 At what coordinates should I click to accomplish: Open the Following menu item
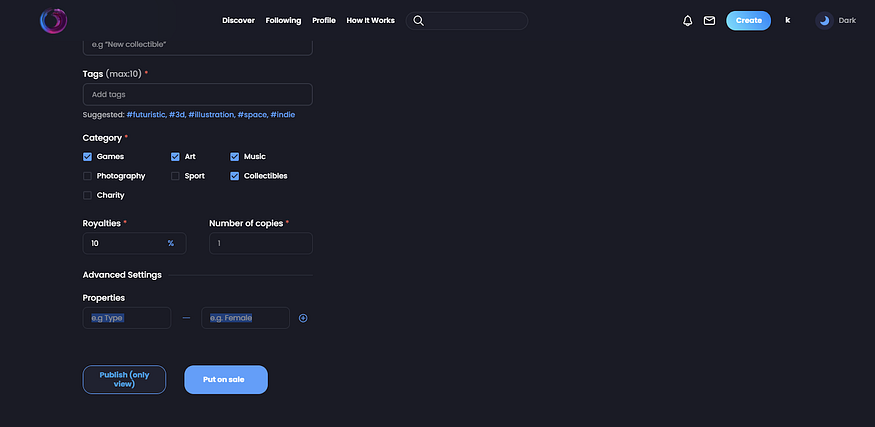(x=283, y=21)
